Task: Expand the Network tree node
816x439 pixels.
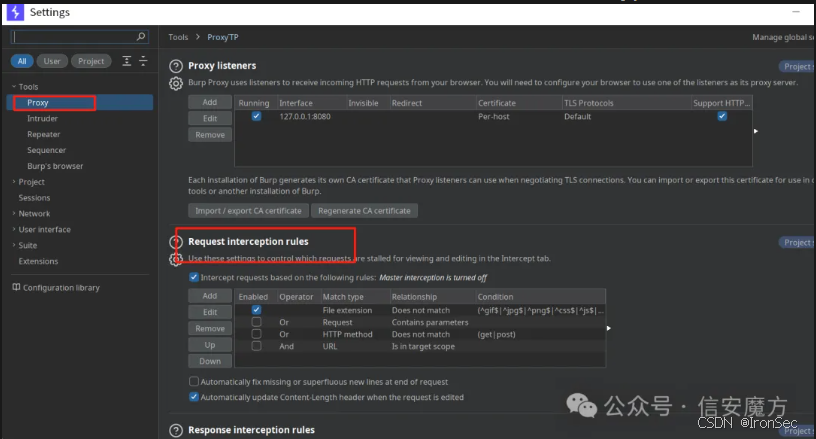Action: (x=14, y=213)
